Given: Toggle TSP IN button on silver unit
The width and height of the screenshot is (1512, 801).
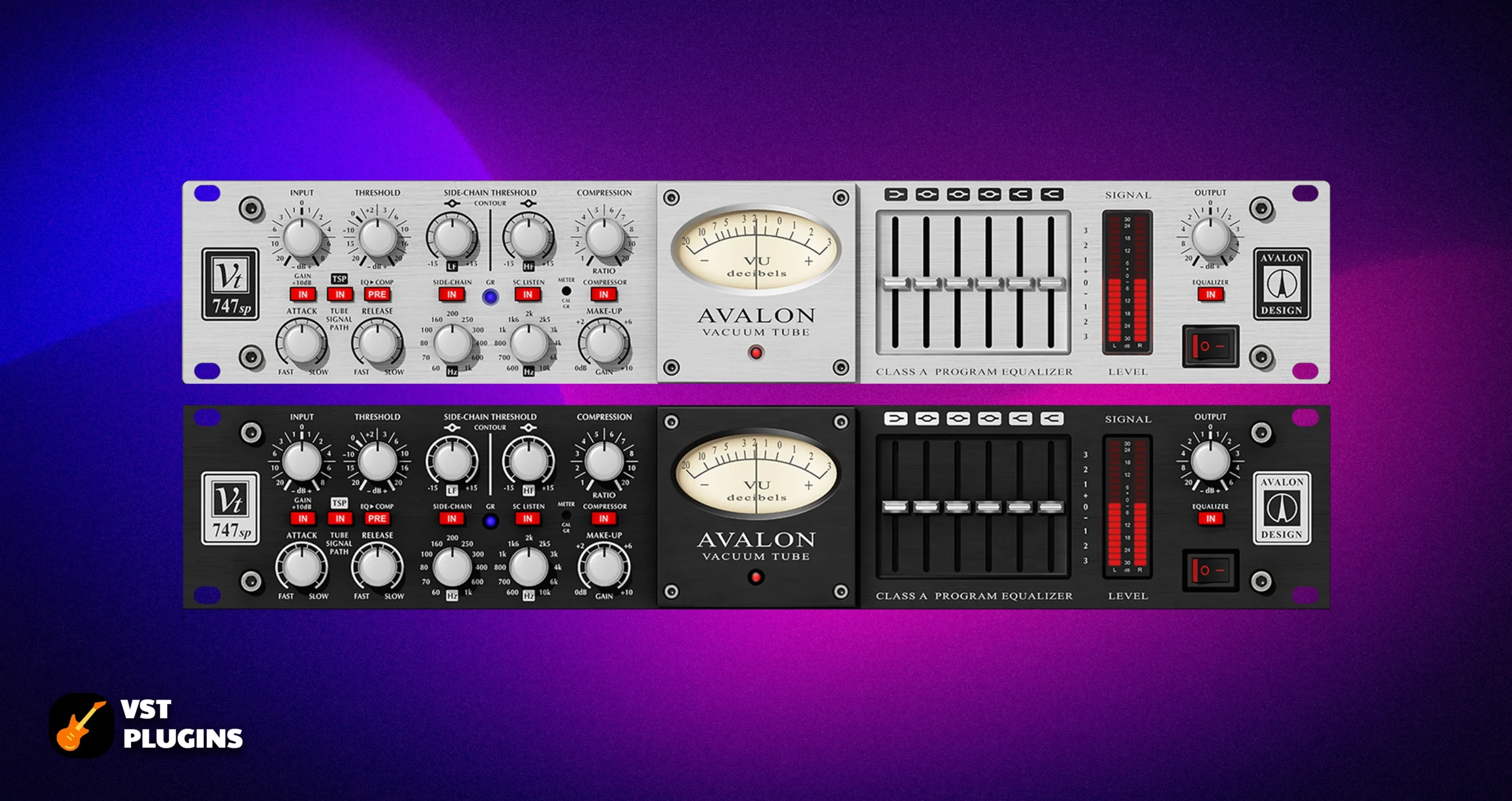Looking at the screenshot, I should (x=340, y=294).
